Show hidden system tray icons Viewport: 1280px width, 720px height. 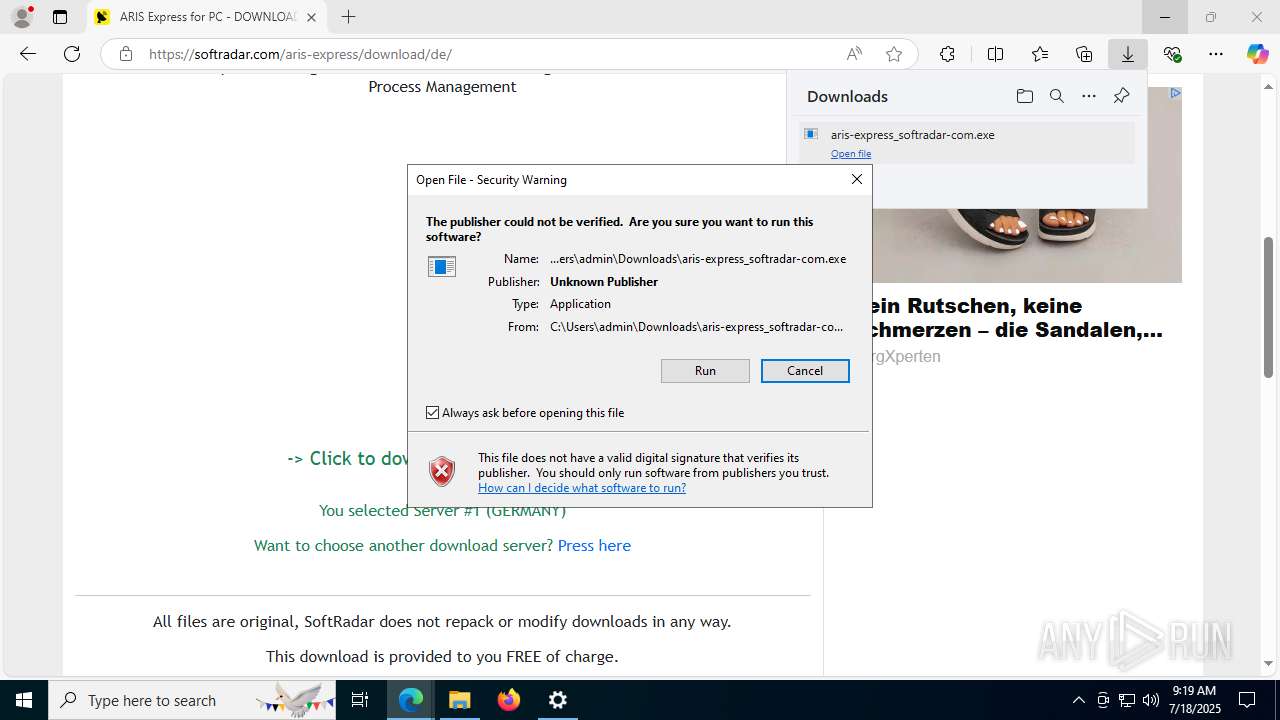(x=1078, y=700)
